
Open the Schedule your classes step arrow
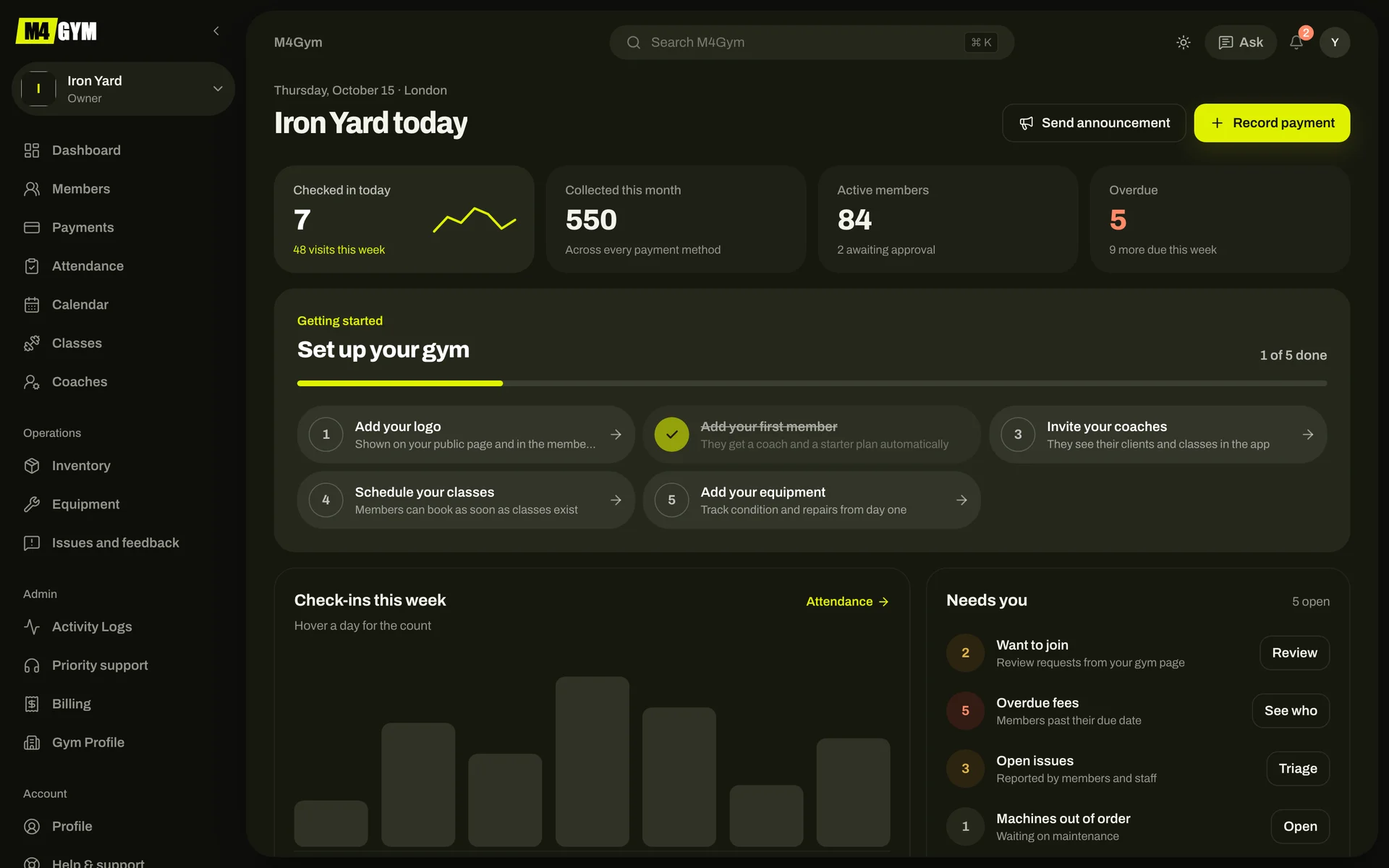(x=616, y=500)
